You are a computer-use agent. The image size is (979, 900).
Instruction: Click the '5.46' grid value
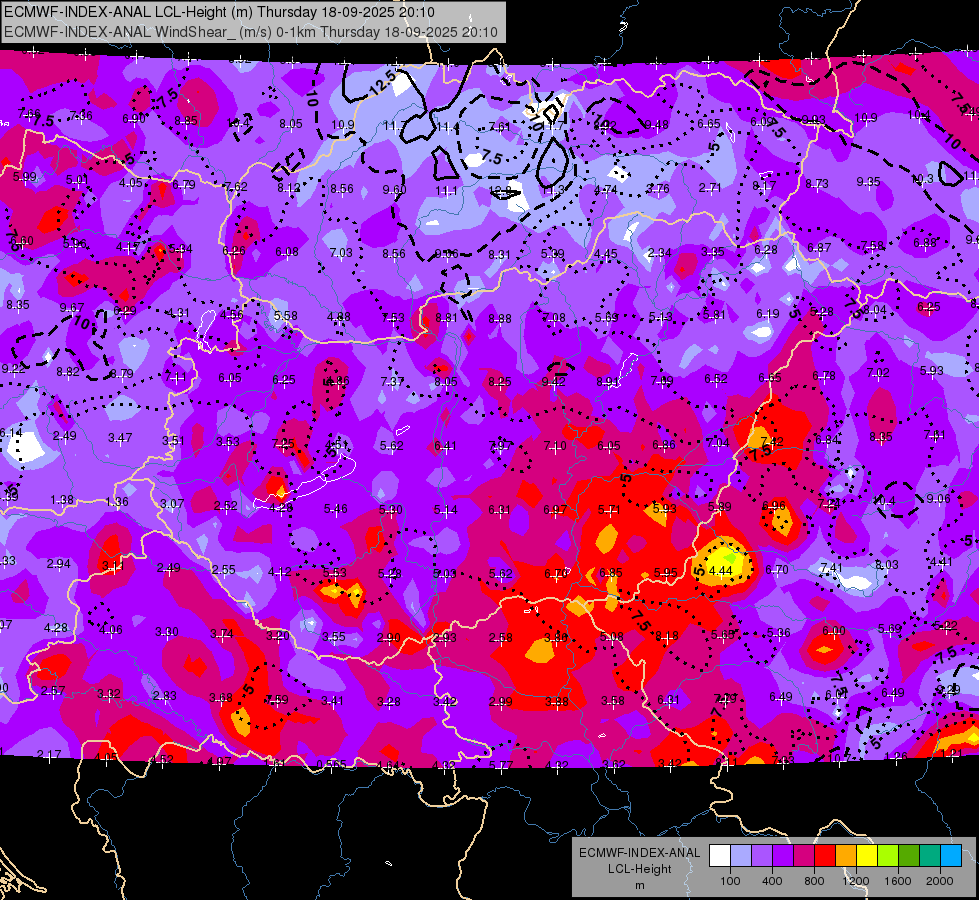click(336, 508)
